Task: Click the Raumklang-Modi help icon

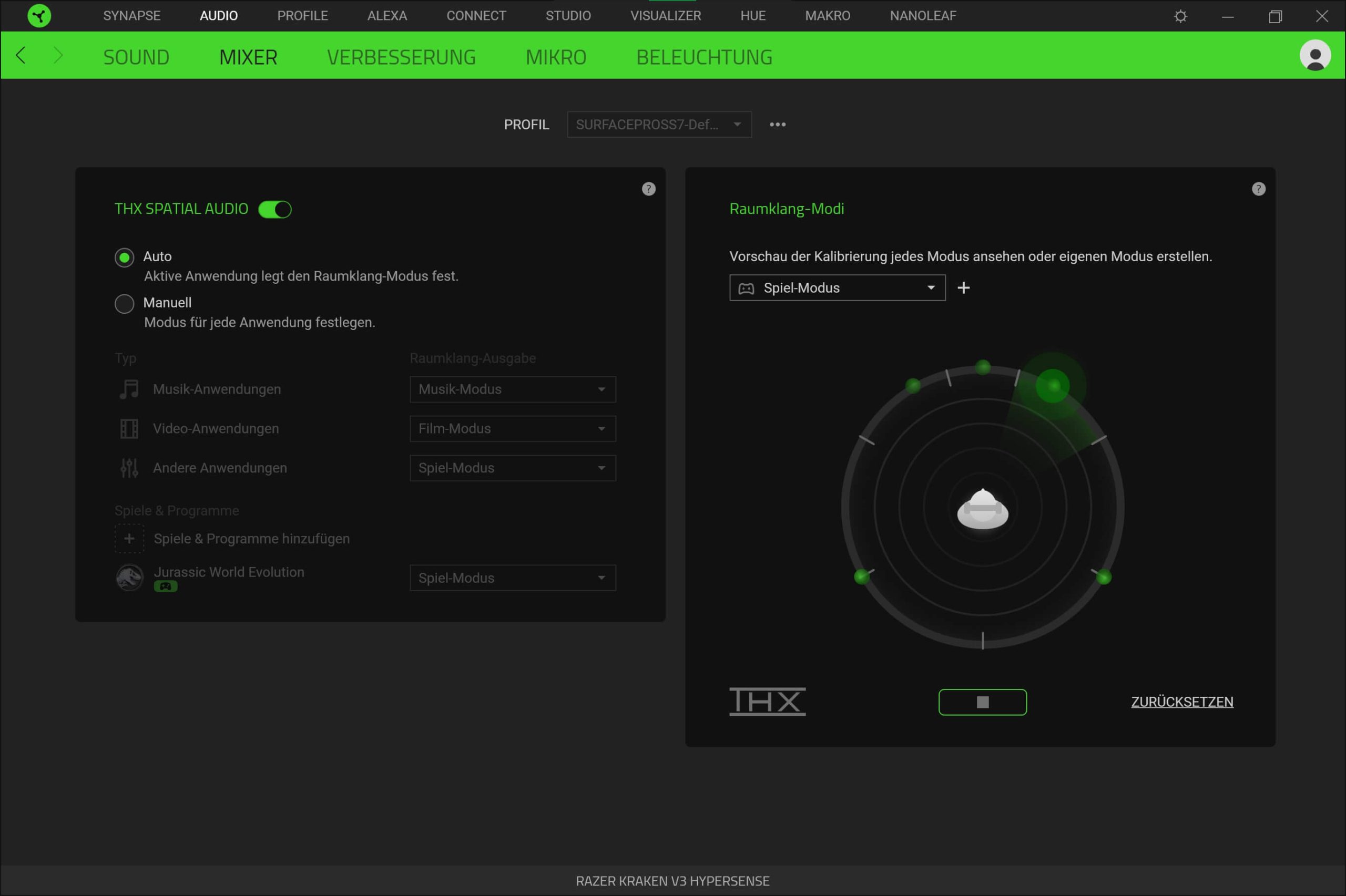Action: [x=1258, y=189]
